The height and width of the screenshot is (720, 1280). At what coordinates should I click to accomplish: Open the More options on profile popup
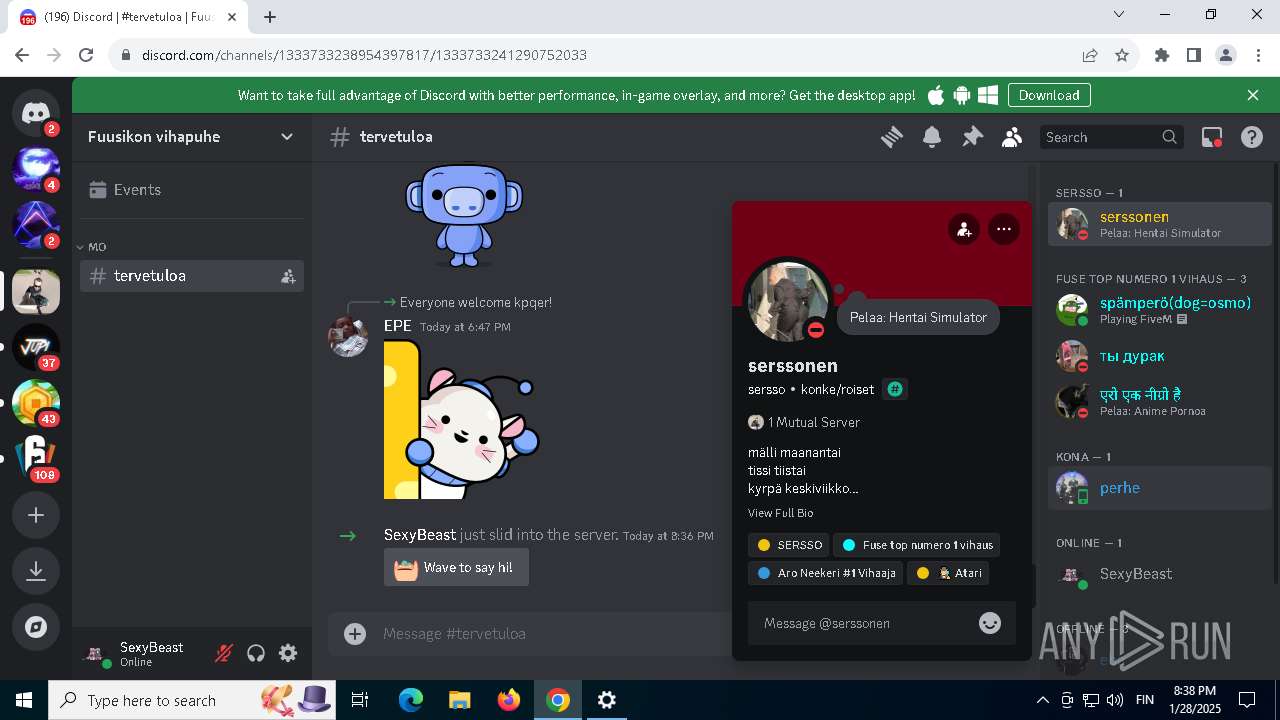(1004, 229)
